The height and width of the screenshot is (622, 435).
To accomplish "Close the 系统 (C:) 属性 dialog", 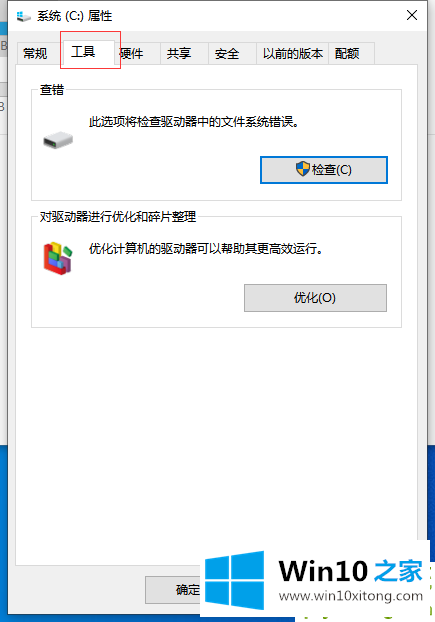I will click(412, 15).
